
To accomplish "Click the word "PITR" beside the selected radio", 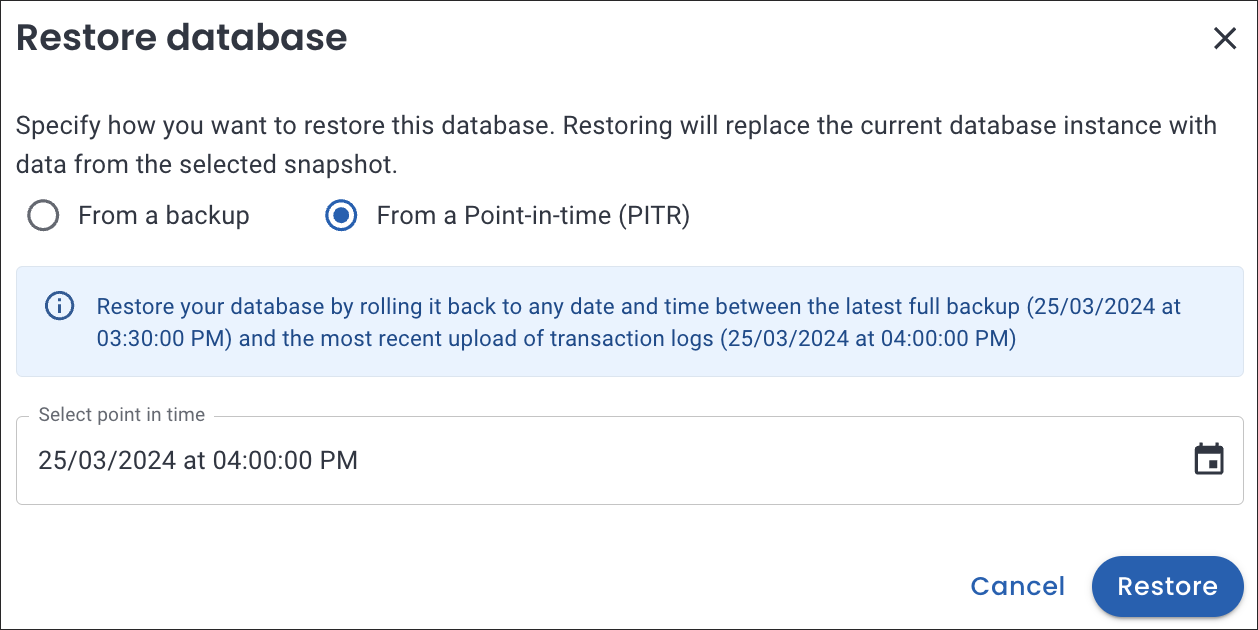I will pos(651,216).
